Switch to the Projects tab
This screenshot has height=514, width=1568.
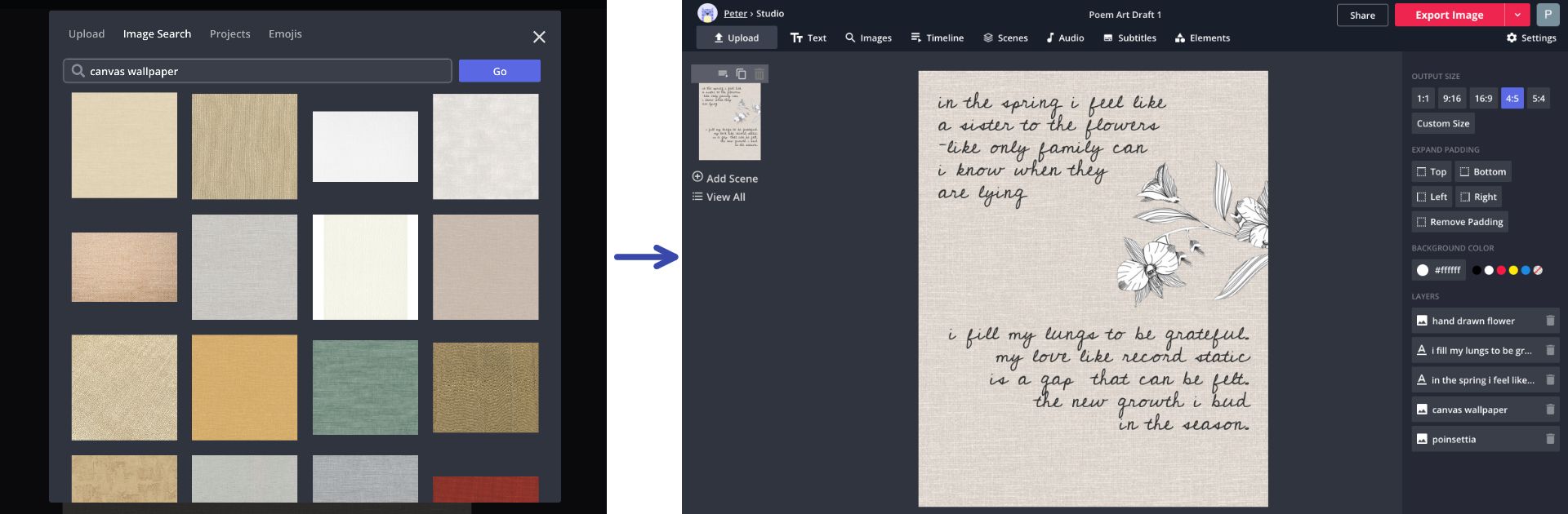click(230, 33)
